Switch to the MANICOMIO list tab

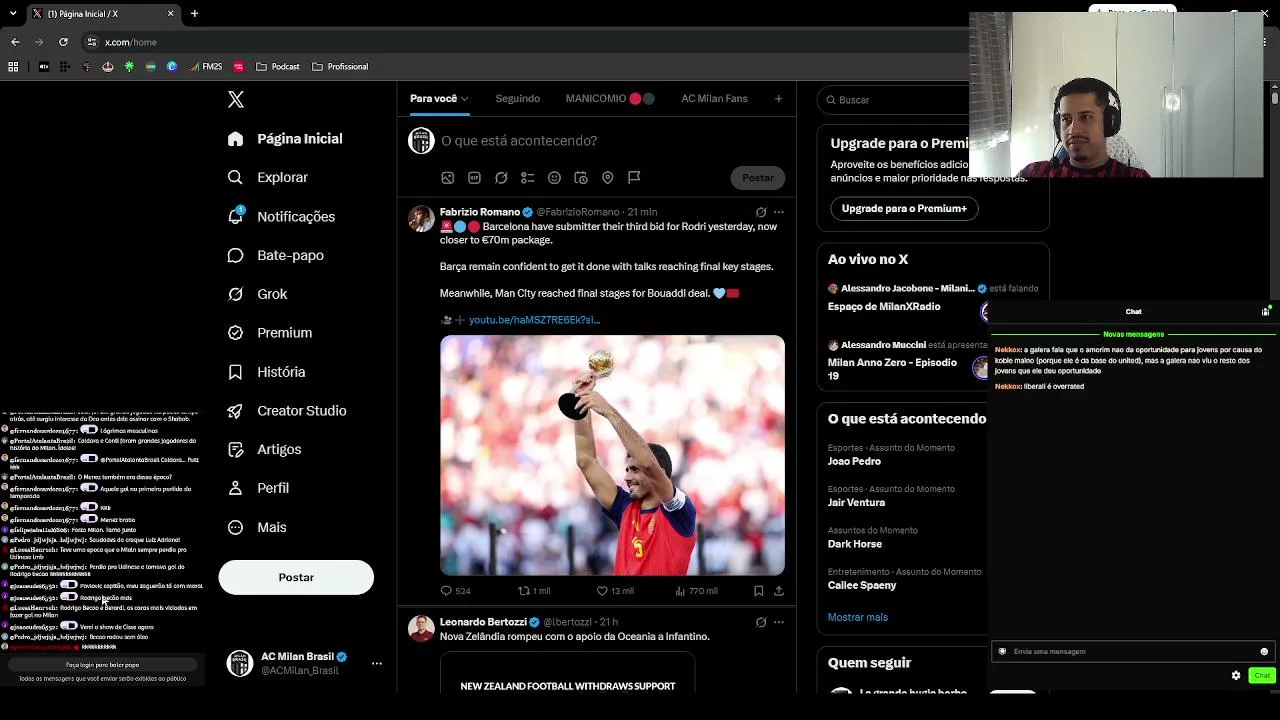pyautogui.click(x=610, y=98)
